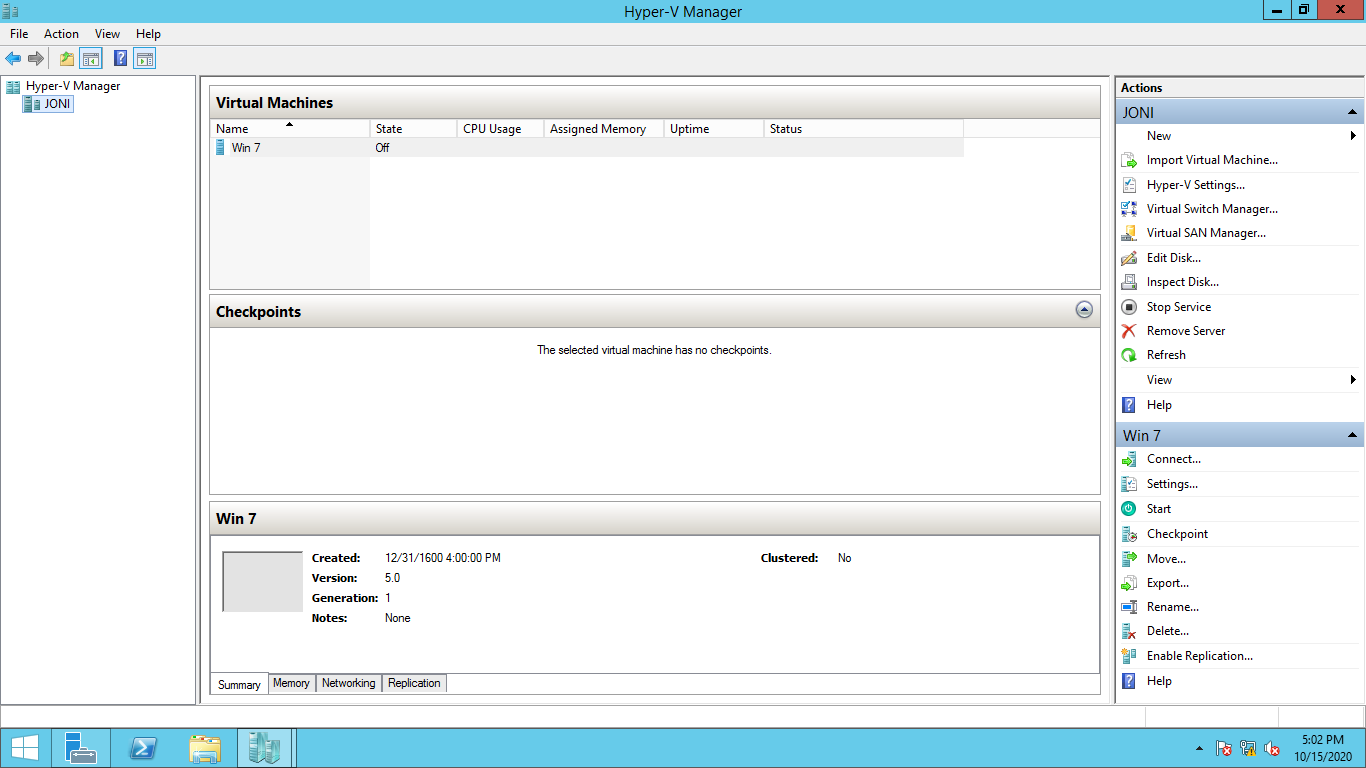The image size is (1366, 768).
Task: Switch to the Memory tab
Action: pos(291,683)
